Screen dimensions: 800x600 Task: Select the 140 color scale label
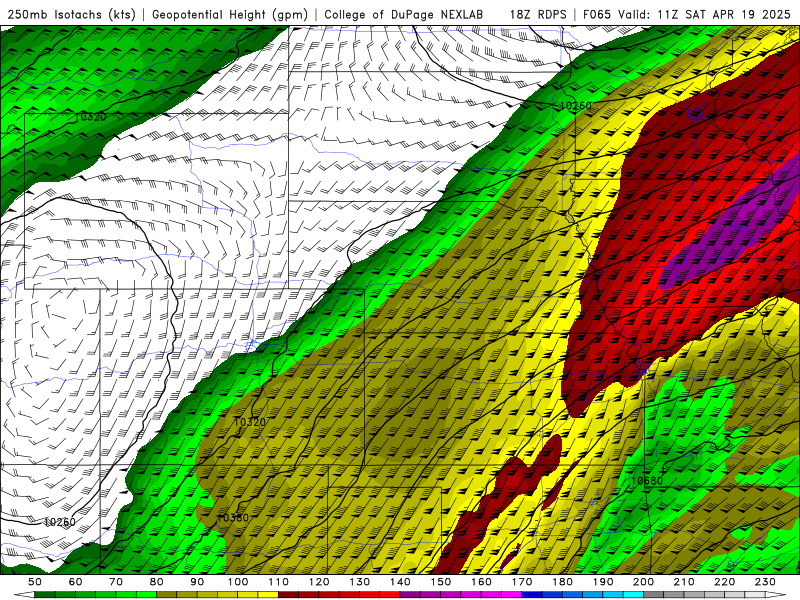point(400,582)
